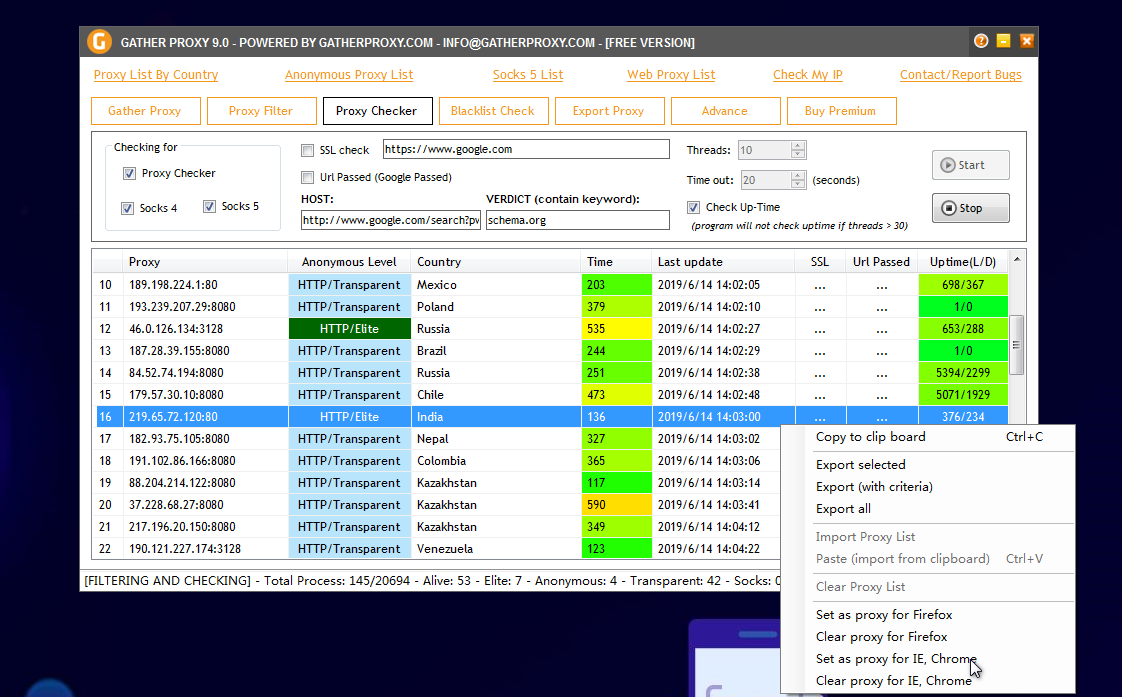Screen dimensions: 1122x697
Task: Select proxy 179.57.30.10:8080 row
Action: 551,395
